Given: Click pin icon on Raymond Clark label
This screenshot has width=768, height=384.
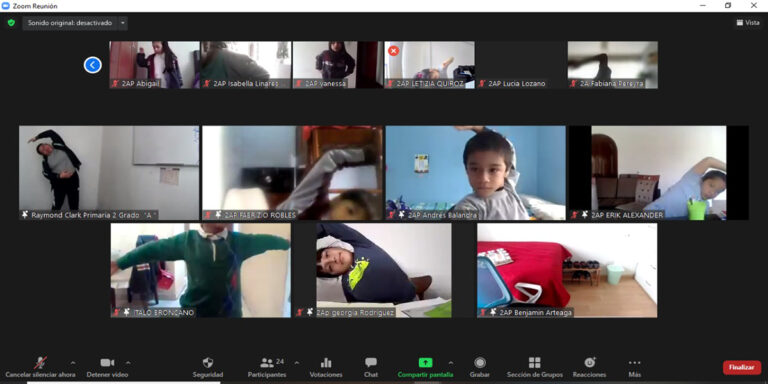Looking at the screenshot, I should pos(25,215).
